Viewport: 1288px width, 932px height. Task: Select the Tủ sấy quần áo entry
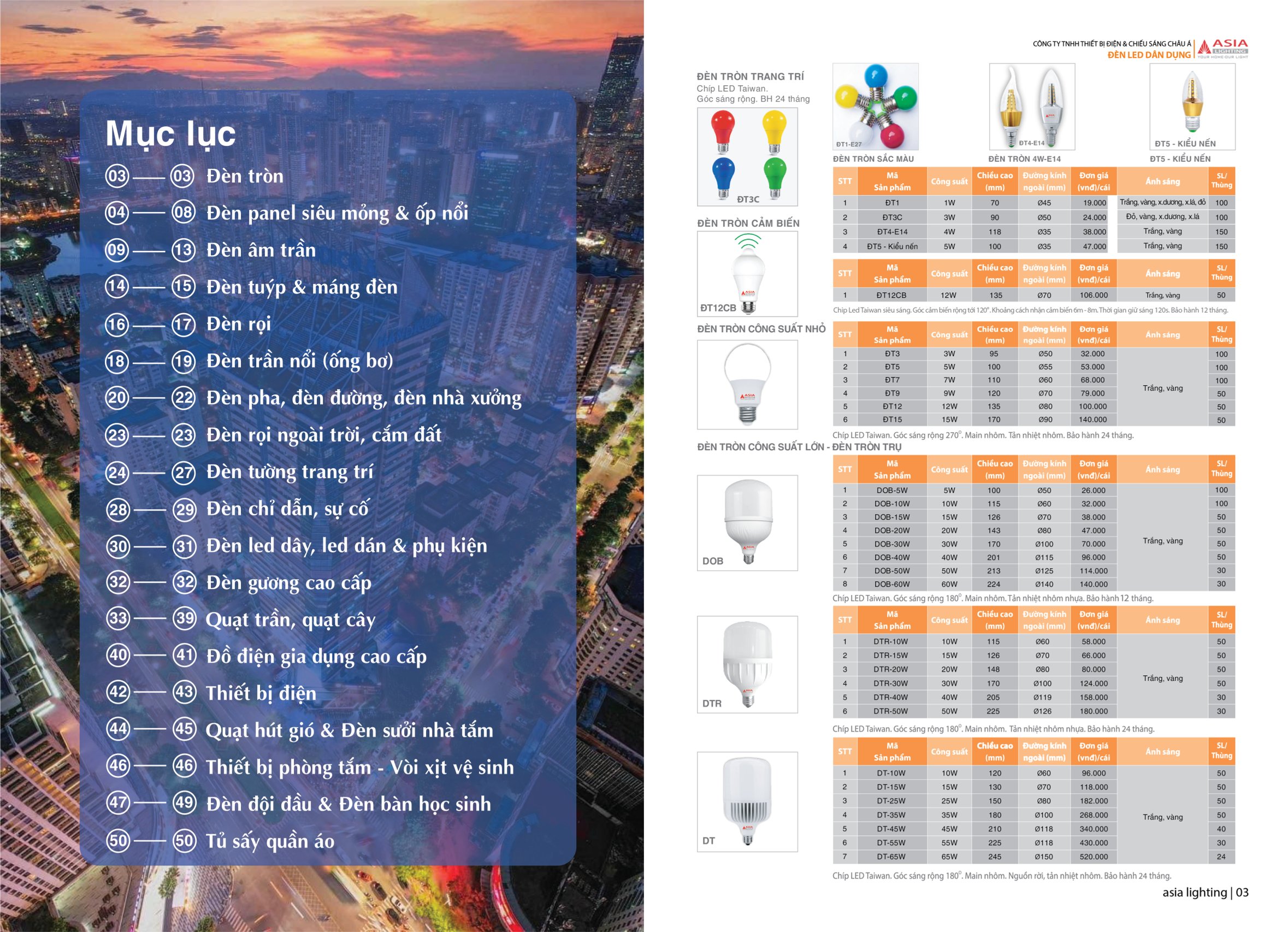(x=270, y=840)
